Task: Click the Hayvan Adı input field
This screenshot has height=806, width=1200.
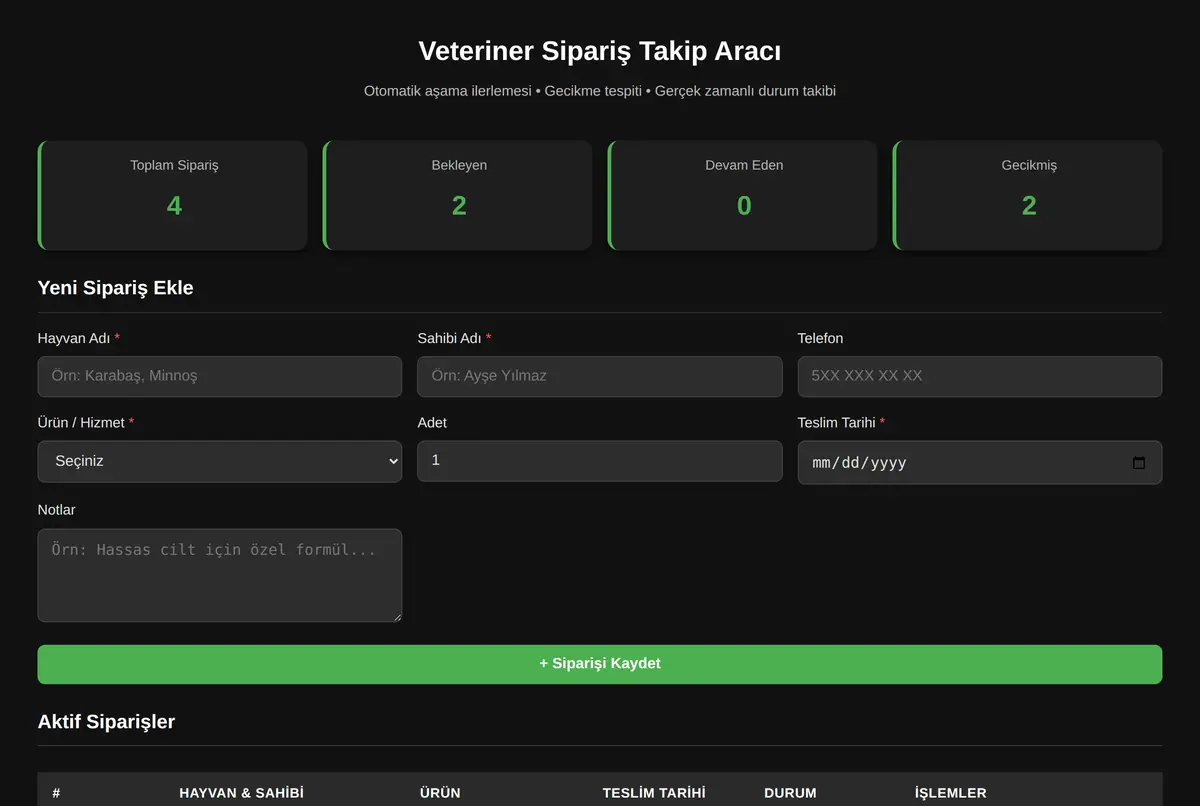Action: (x=220, y=376)
